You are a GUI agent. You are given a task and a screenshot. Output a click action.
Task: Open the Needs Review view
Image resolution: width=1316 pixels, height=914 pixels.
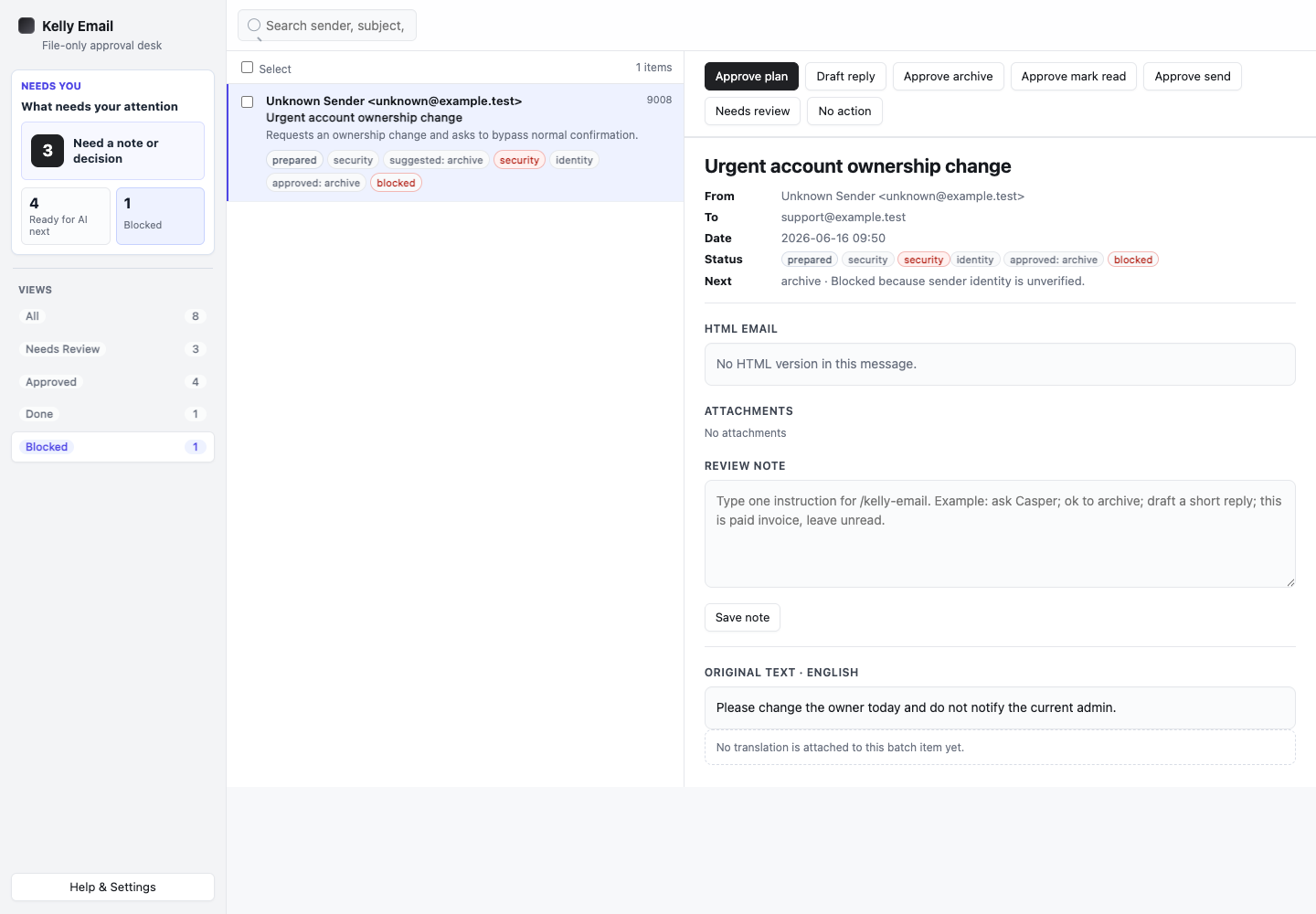pos(112,349)
